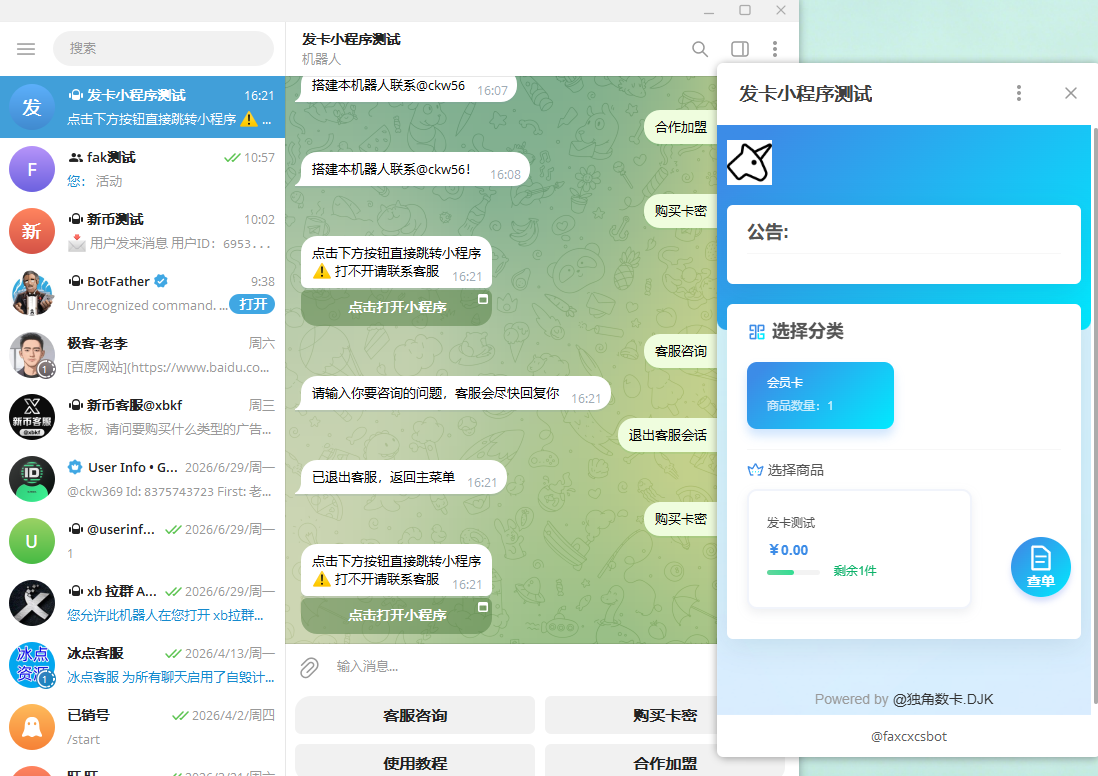This screenshot has height=776, width=1098.
Task: Click the 选择商品 crown icon
Action: (755, 470)
